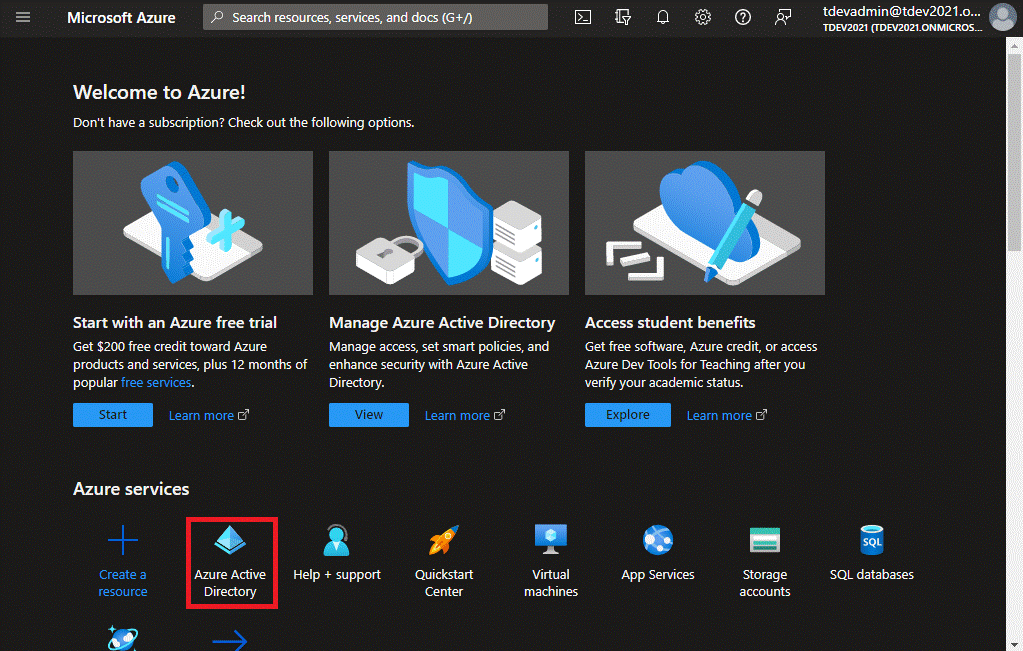Click the Search resources, services, and docs box
This screenshot has width=1023, height=651.
coord(375,17)
